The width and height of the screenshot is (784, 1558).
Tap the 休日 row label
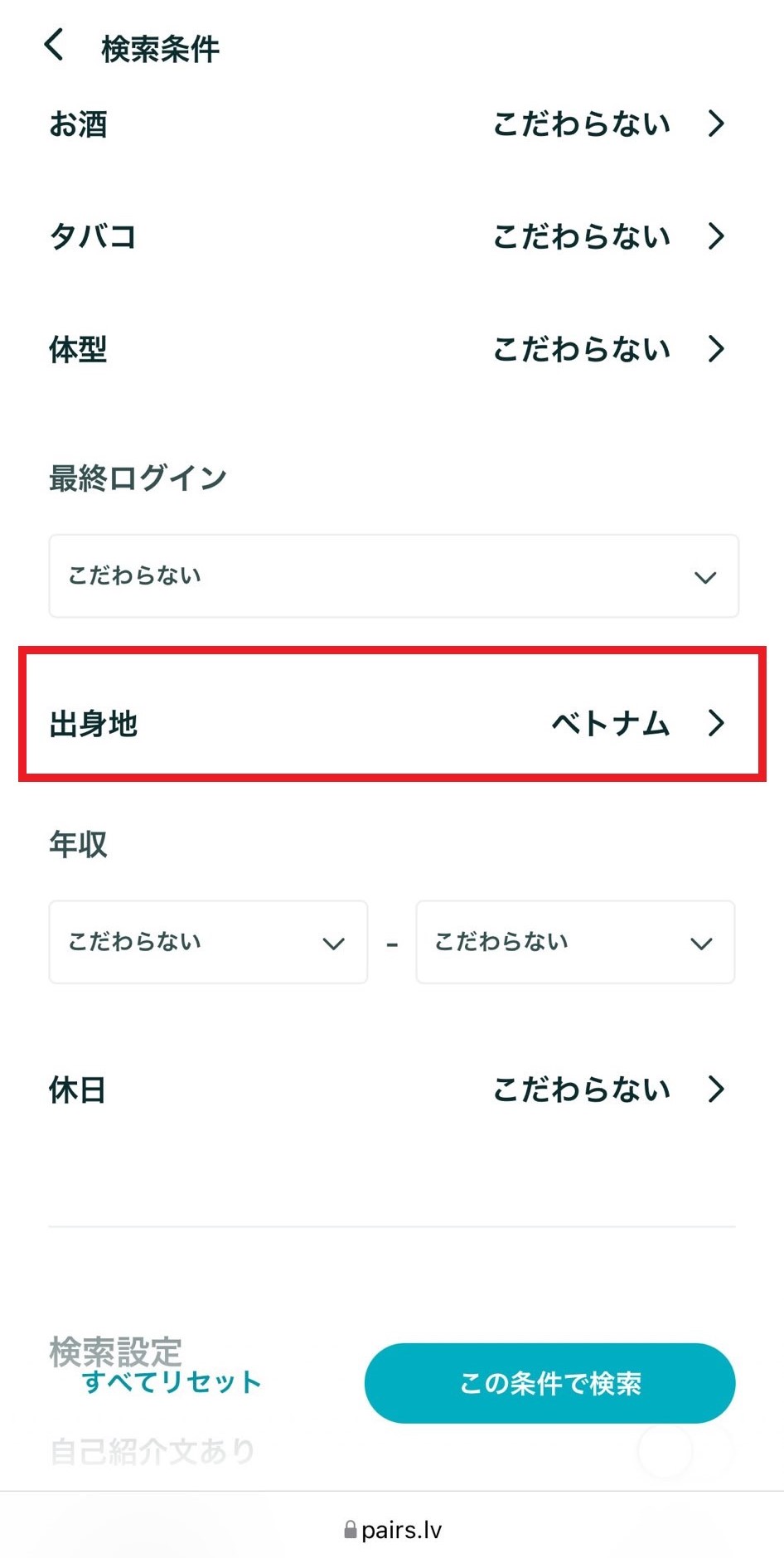tap(77, 1090)
